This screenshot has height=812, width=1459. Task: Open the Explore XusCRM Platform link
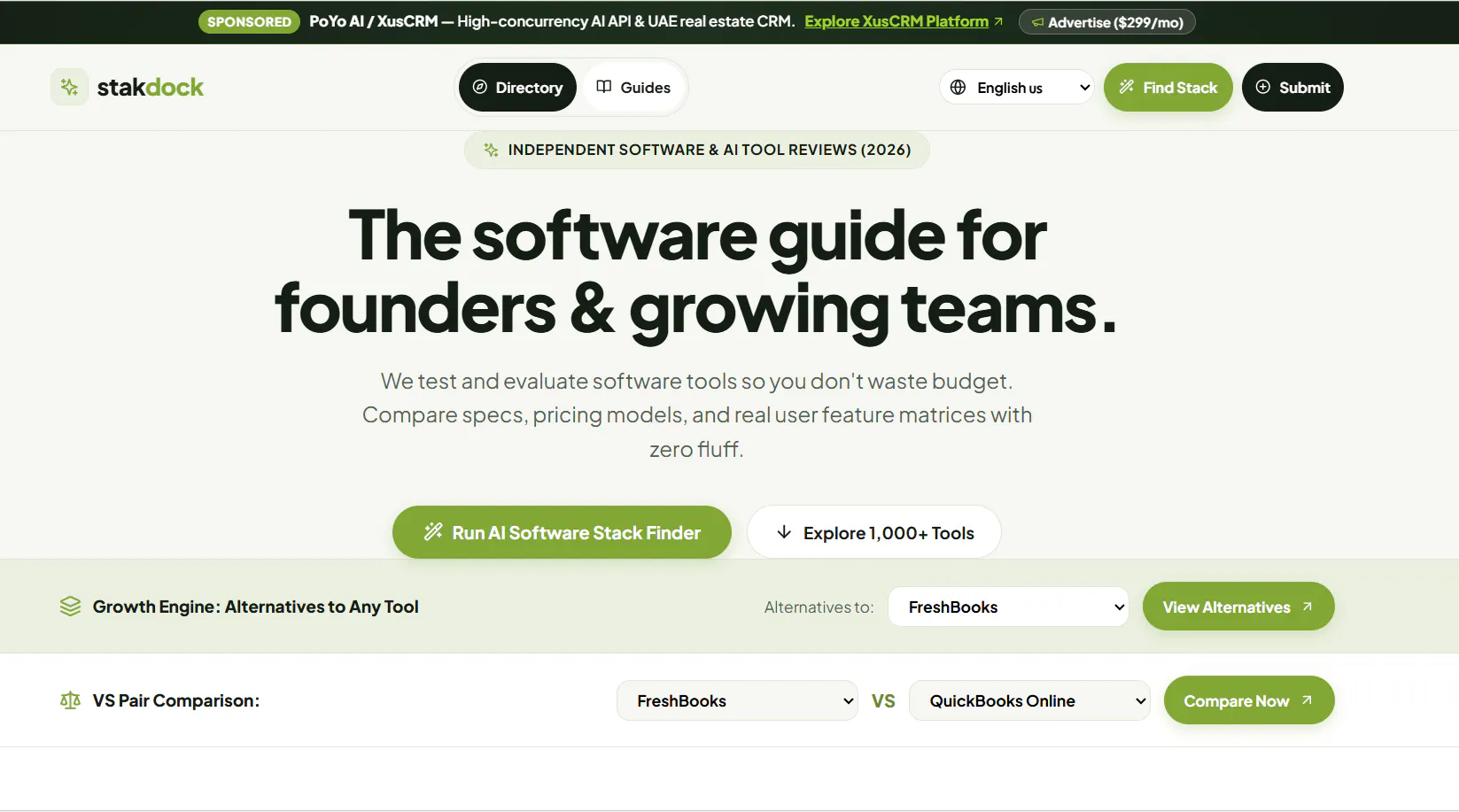(x=896, y=21)
